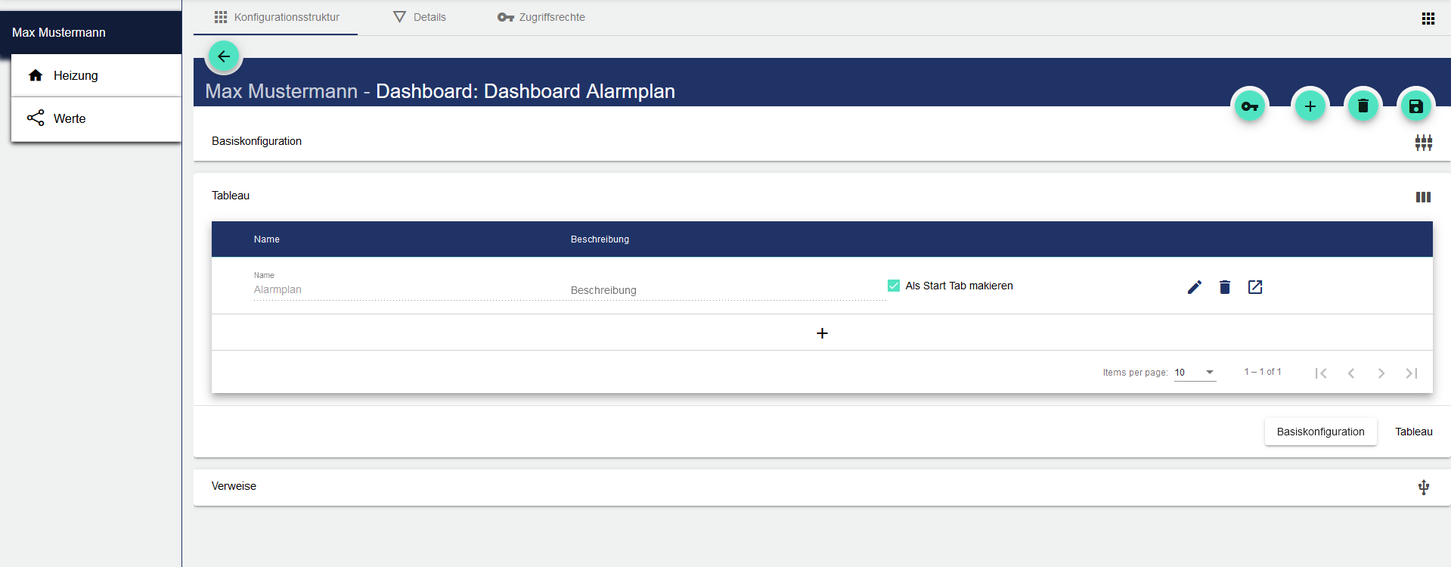Click the green back arrow button
1451x567 pixels.
pyautogui.click(x=223, y=57)
